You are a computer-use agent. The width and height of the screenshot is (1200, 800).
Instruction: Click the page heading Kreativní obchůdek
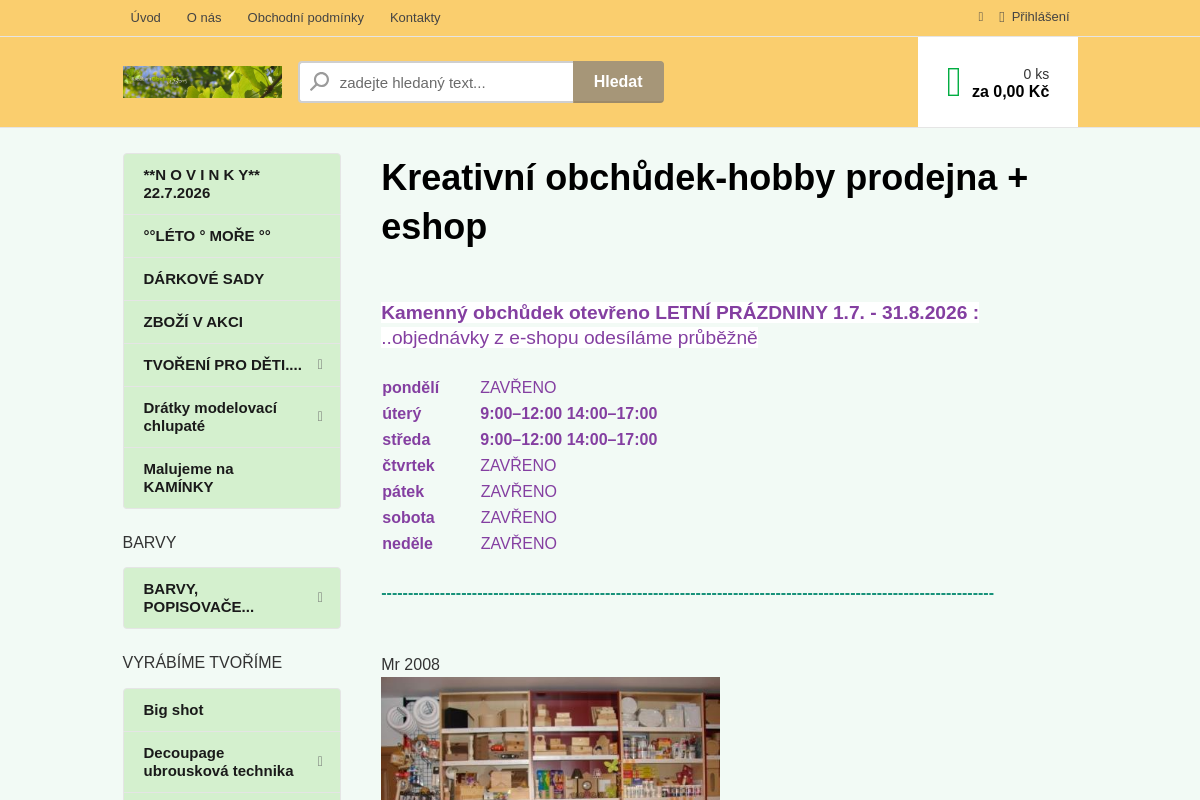(x=704, y=202)
